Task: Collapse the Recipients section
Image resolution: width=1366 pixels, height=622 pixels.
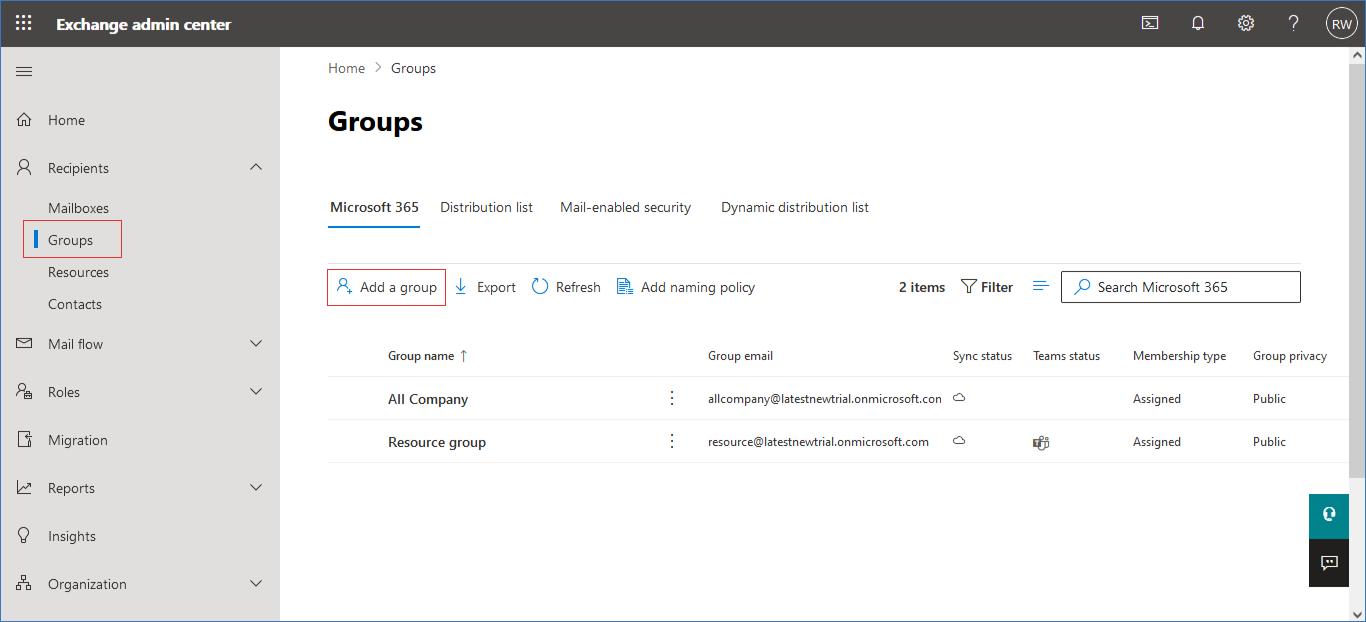Action: click(x=256, y=168)
